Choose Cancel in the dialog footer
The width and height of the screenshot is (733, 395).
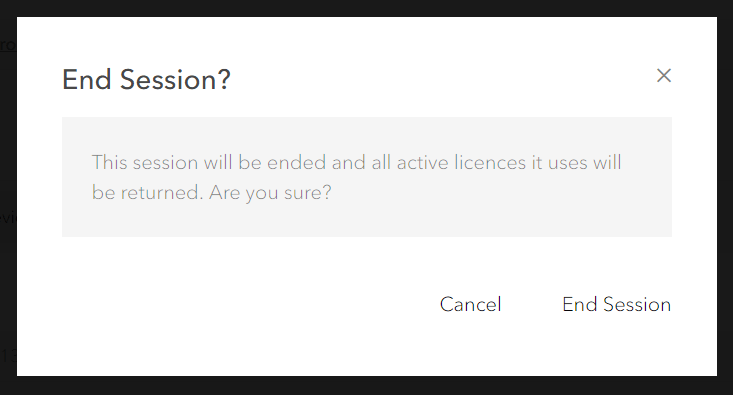click(x=470, y=304)
